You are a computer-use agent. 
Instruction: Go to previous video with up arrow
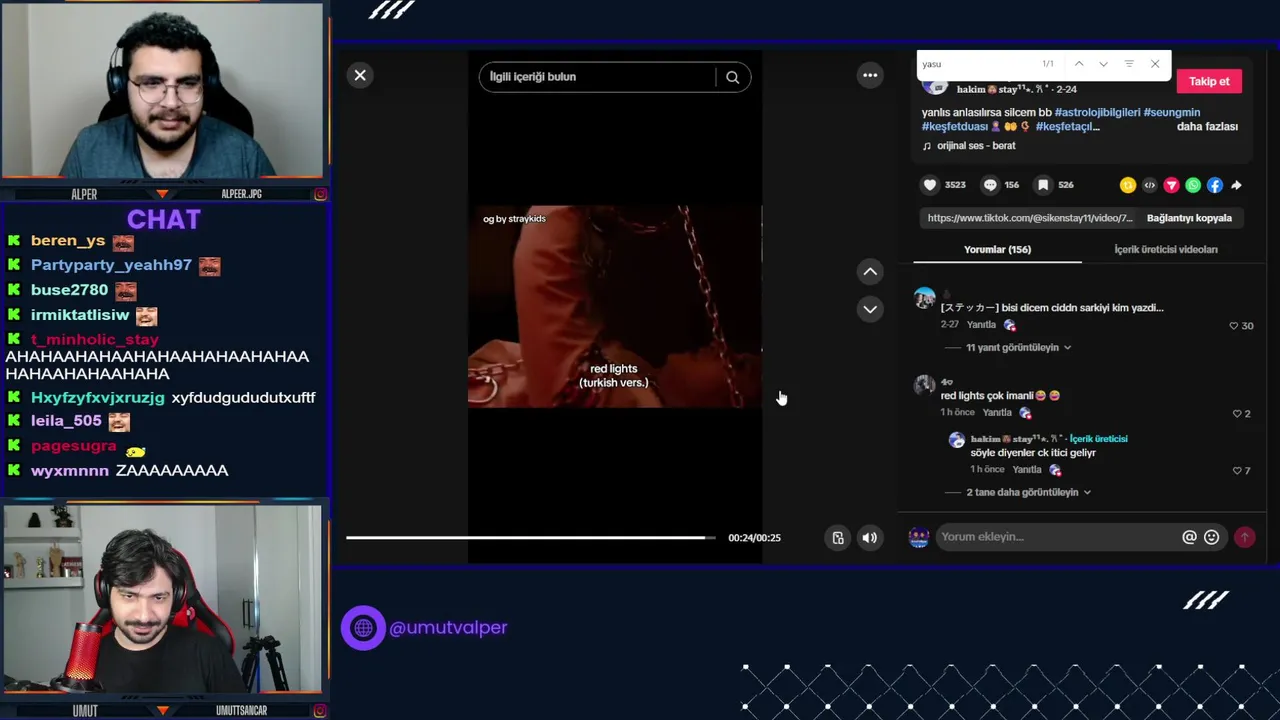pyautogui.click(x=870, y=271)
